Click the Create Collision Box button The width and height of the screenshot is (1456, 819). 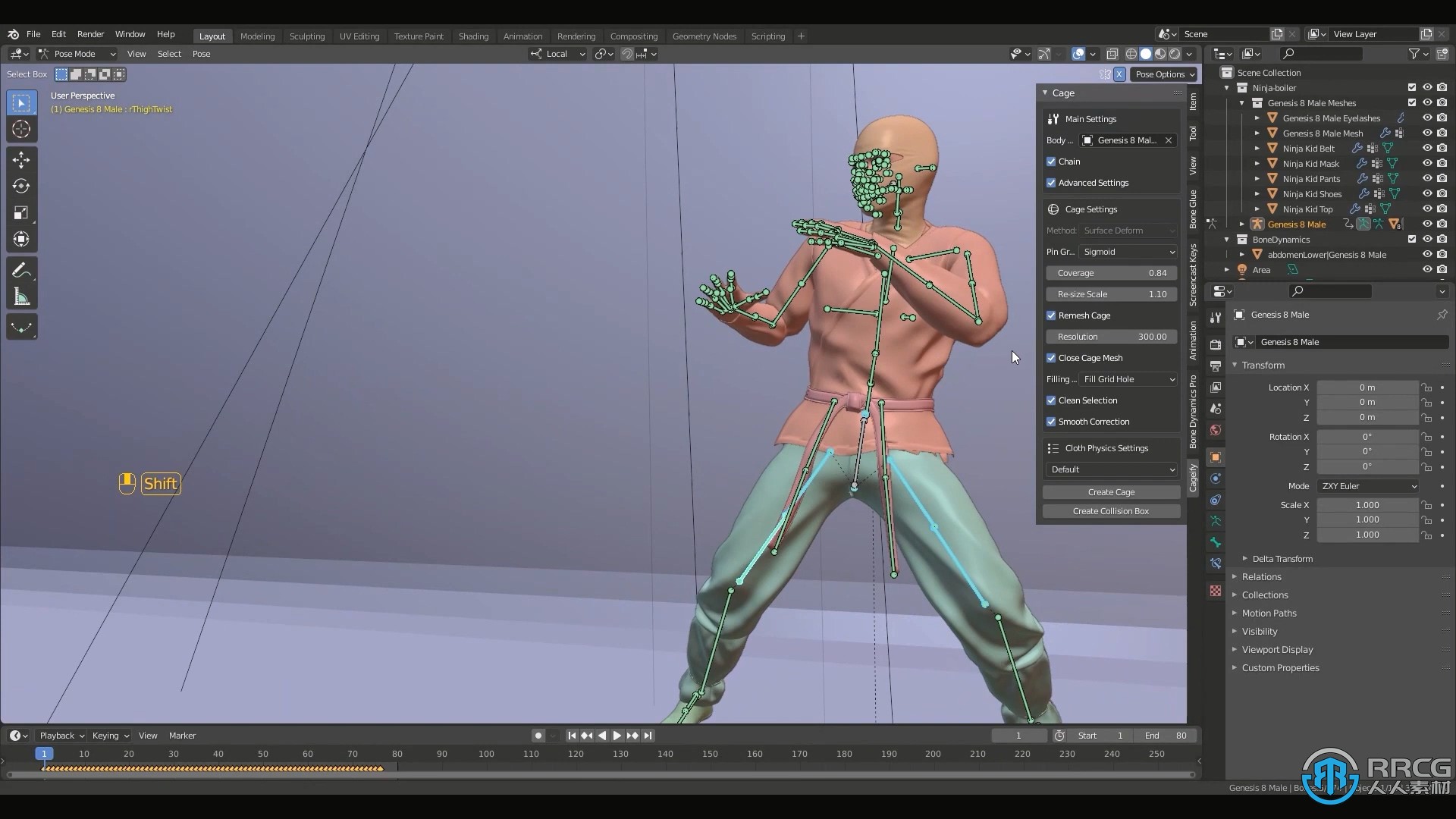tap(1111, 510)
